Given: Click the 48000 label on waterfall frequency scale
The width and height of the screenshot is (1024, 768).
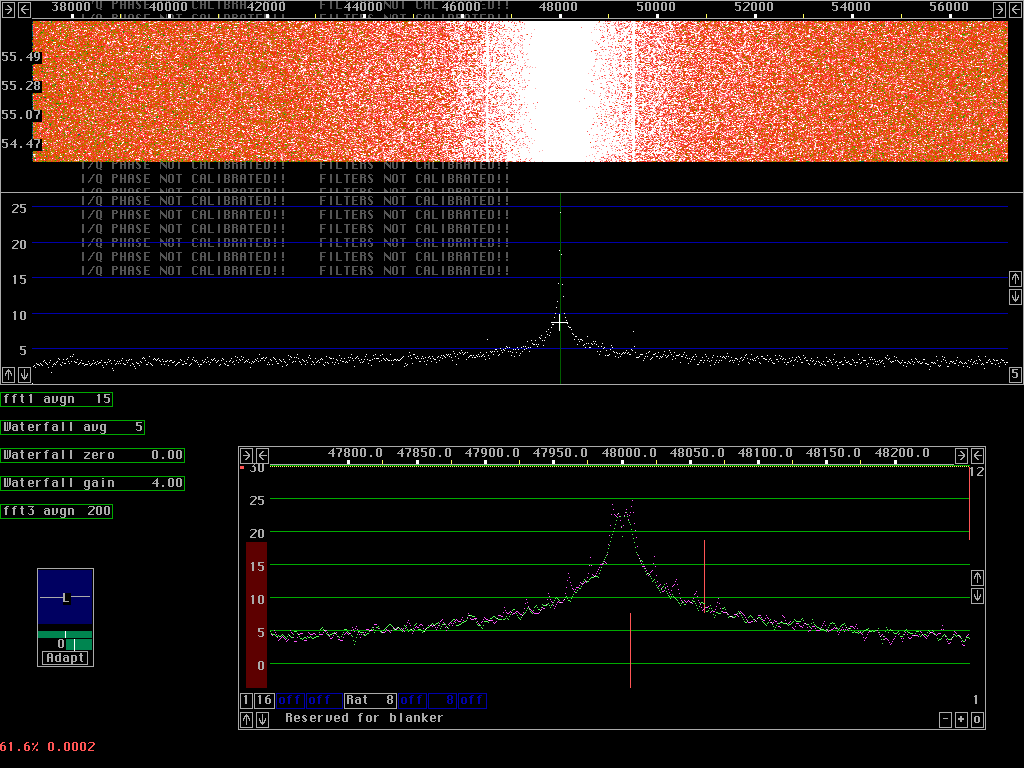Looking at the screenshot, I should (x=558, y=7).
